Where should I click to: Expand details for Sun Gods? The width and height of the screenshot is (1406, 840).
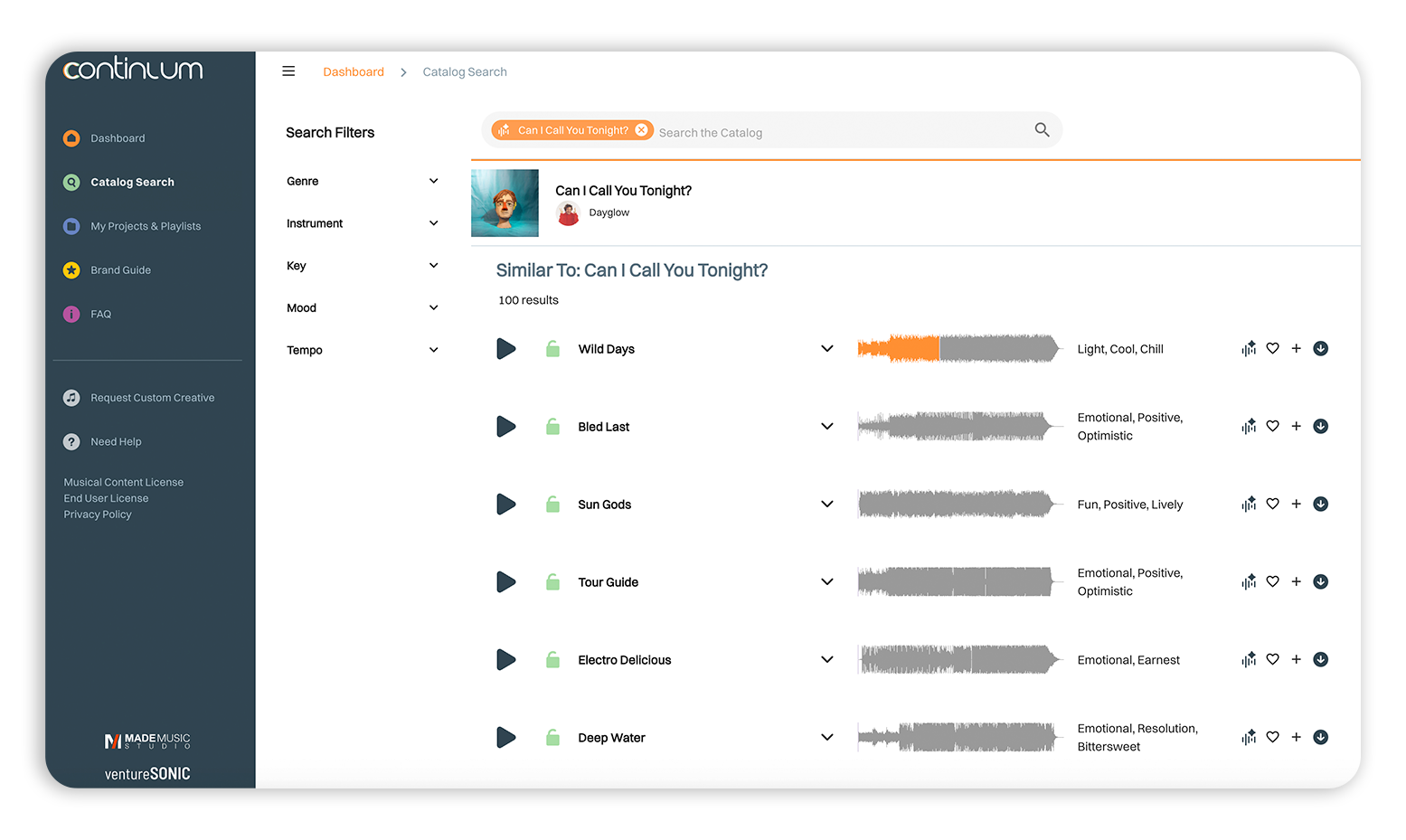point(826,505)
